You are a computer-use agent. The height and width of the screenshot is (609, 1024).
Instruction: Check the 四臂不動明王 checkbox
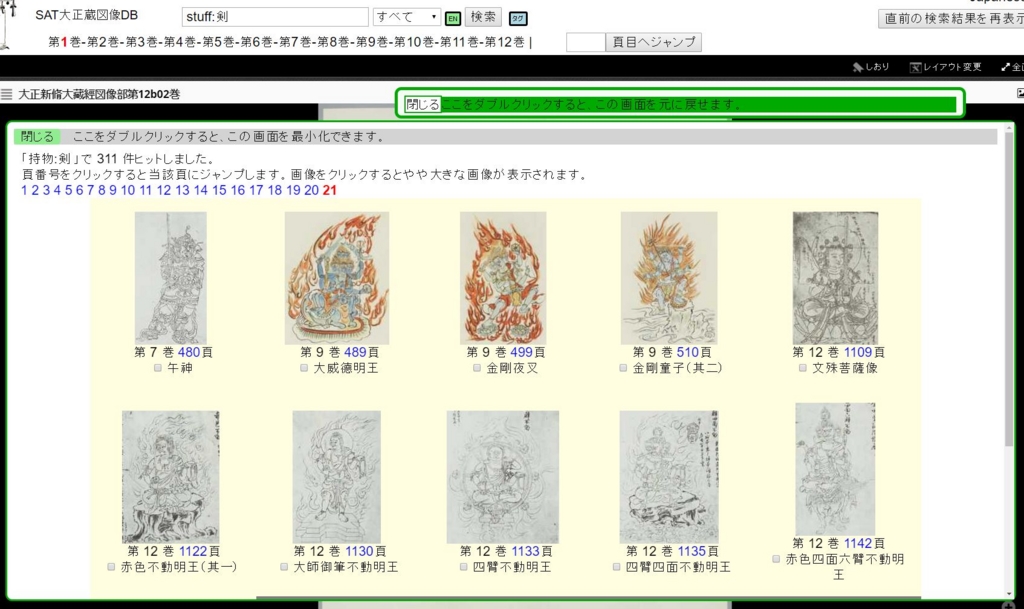pos(463,567)
